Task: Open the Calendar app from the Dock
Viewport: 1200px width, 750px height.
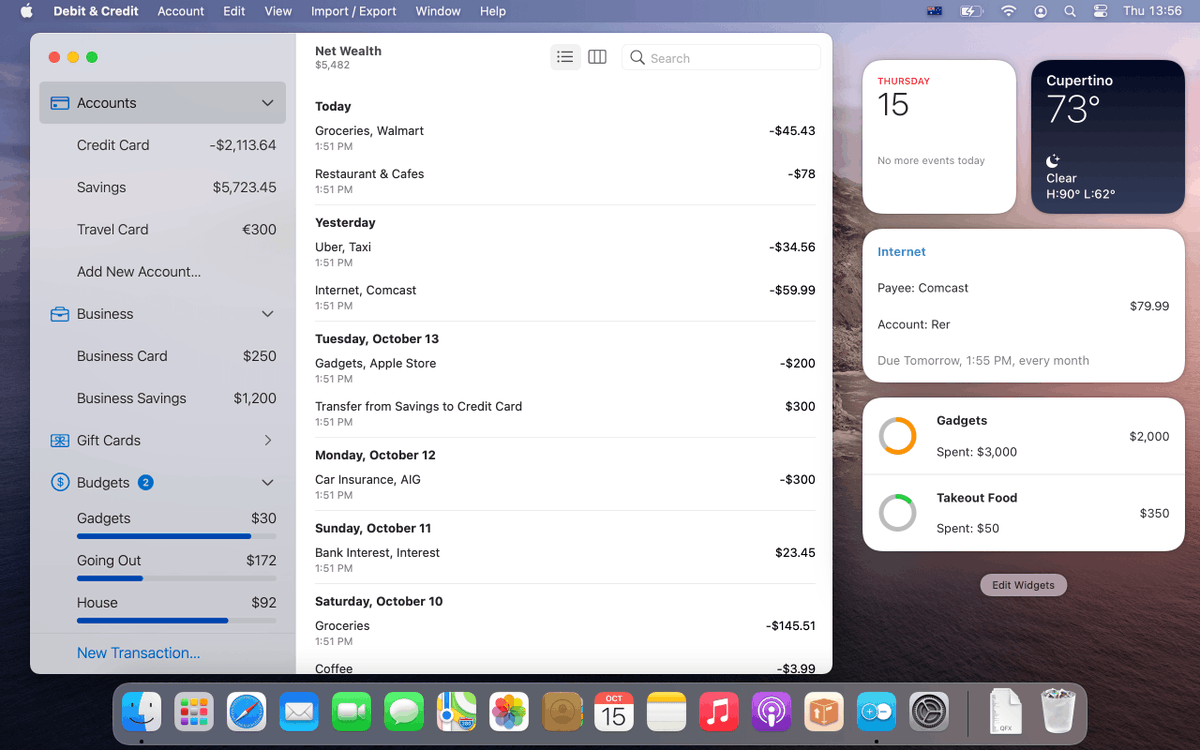Action: pos(613,712)
